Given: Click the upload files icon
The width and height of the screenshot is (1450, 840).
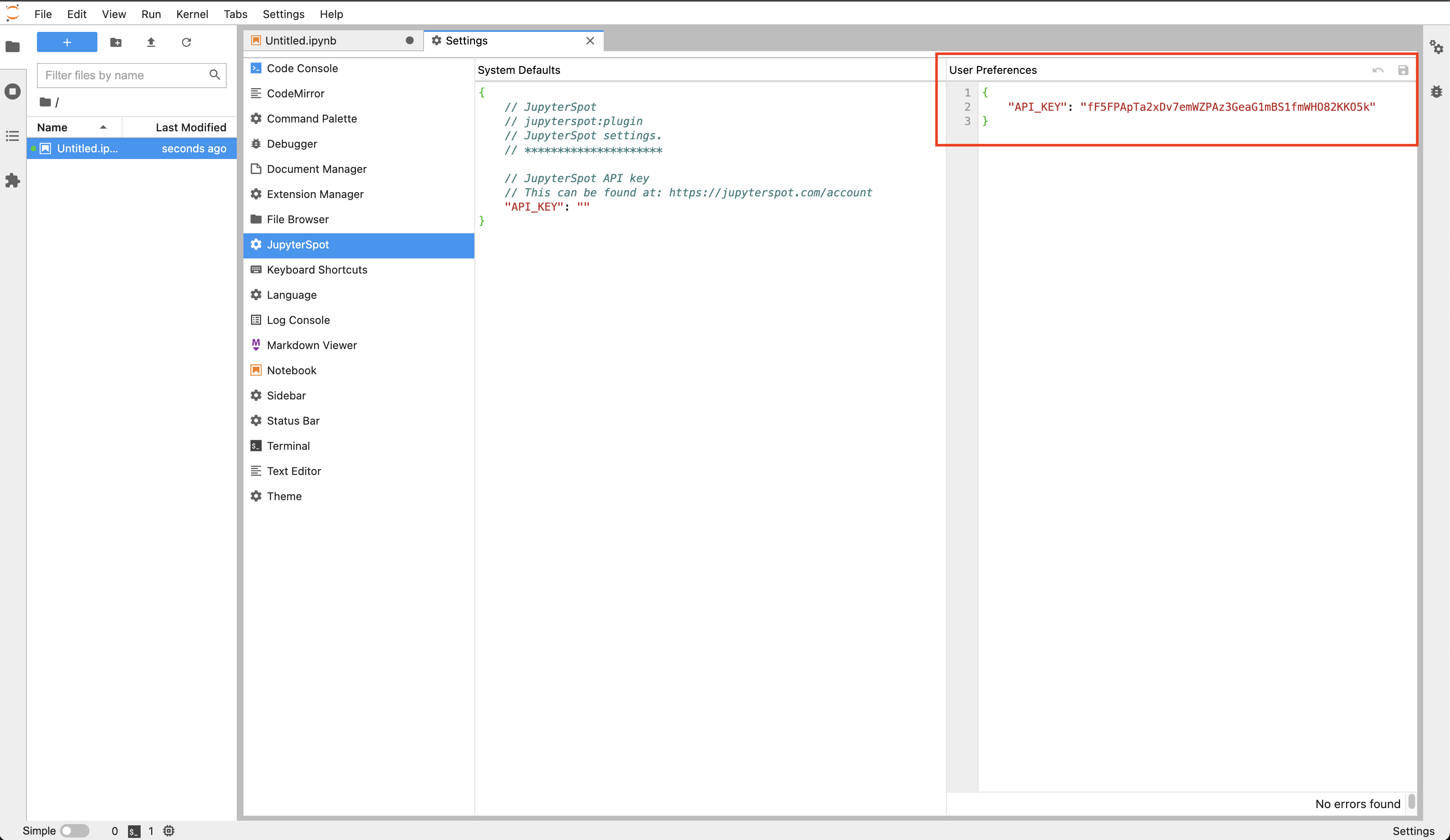Looking at the screenshot, I should point(151,42).
